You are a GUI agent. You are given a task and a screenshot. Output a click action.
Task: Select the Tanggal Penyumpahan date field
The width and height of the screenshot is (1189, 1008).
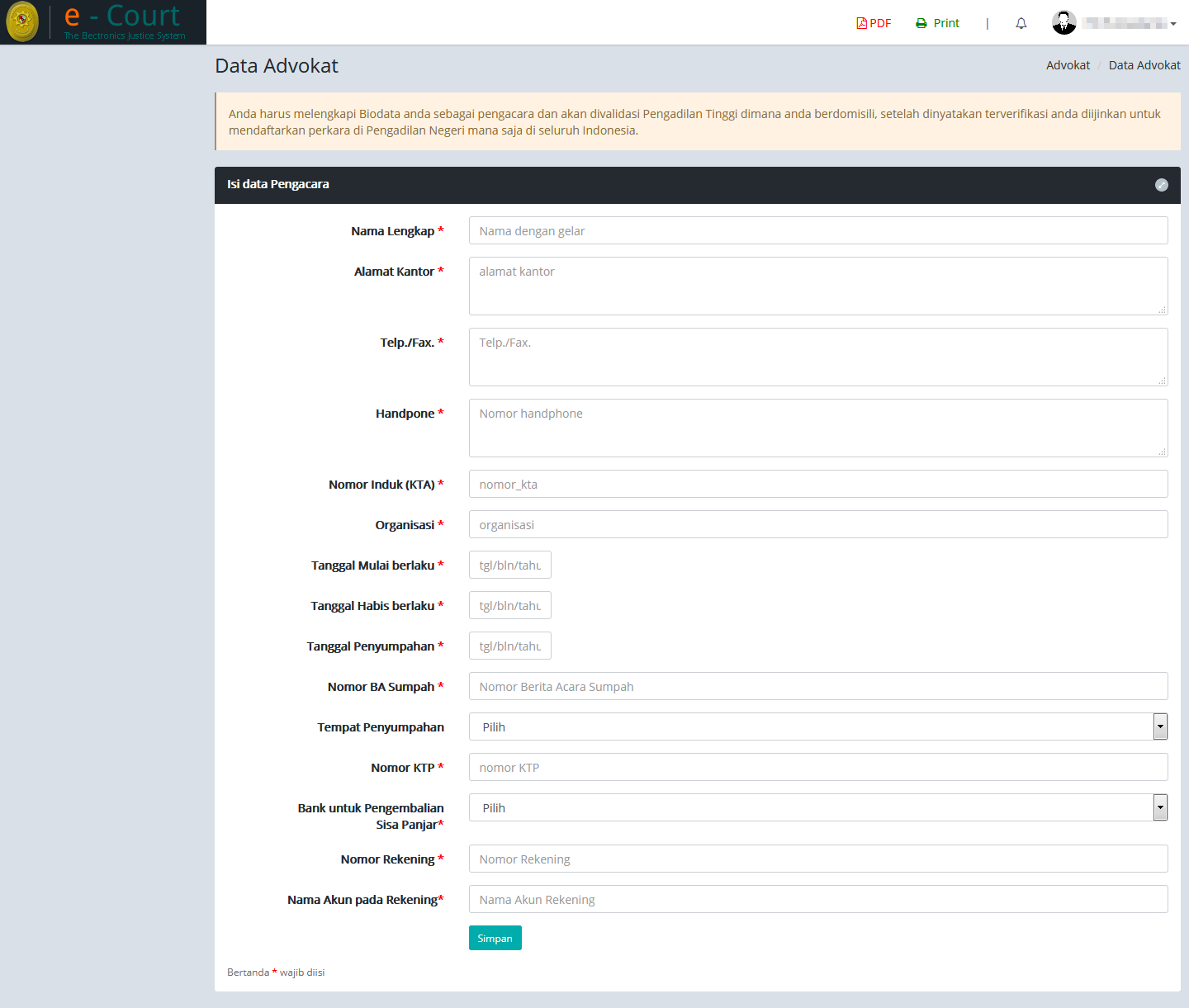click(x=509, y=646)
